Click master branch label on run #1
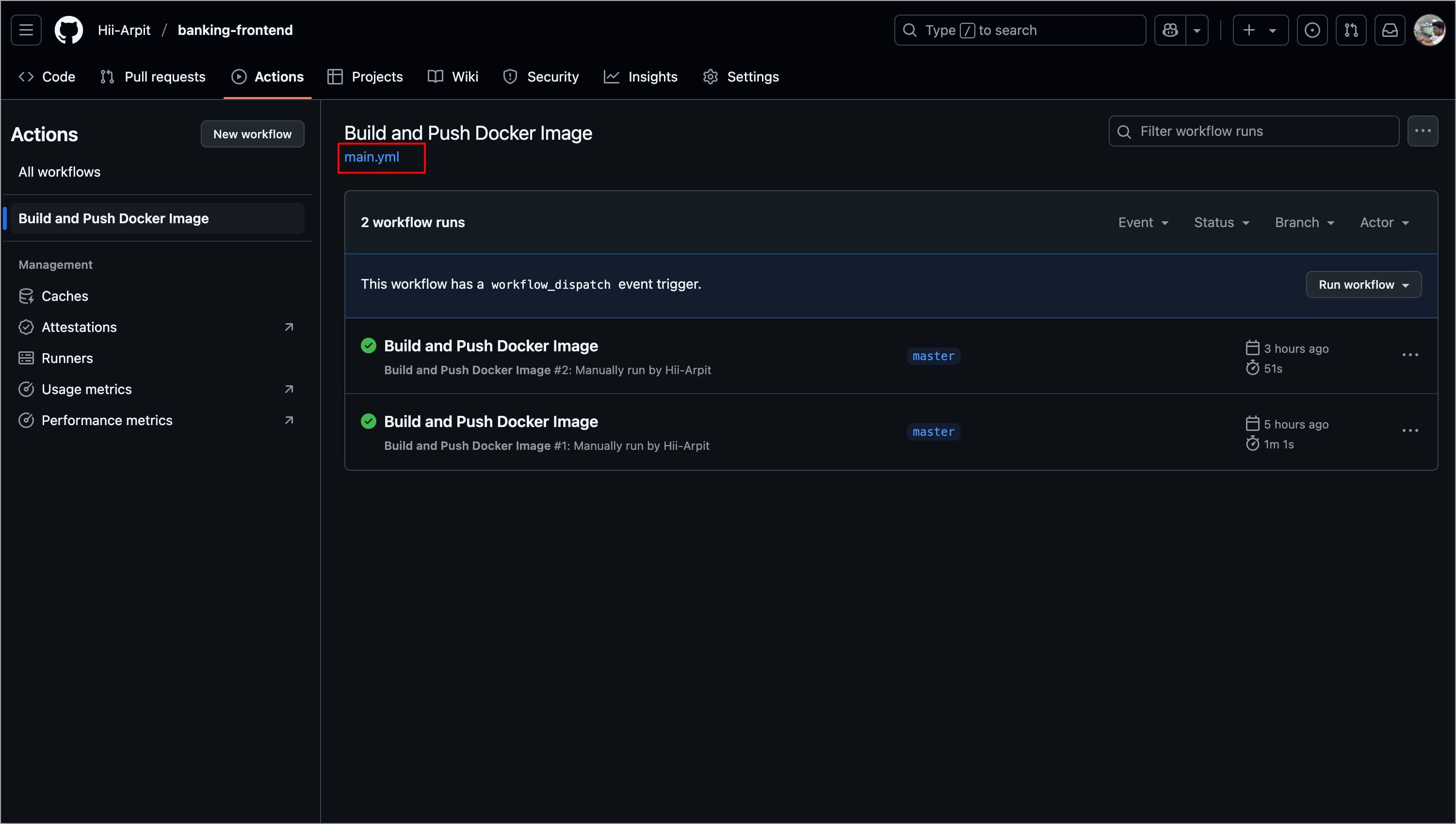Screen dimensions: 1456x824 tap(933, 432)
